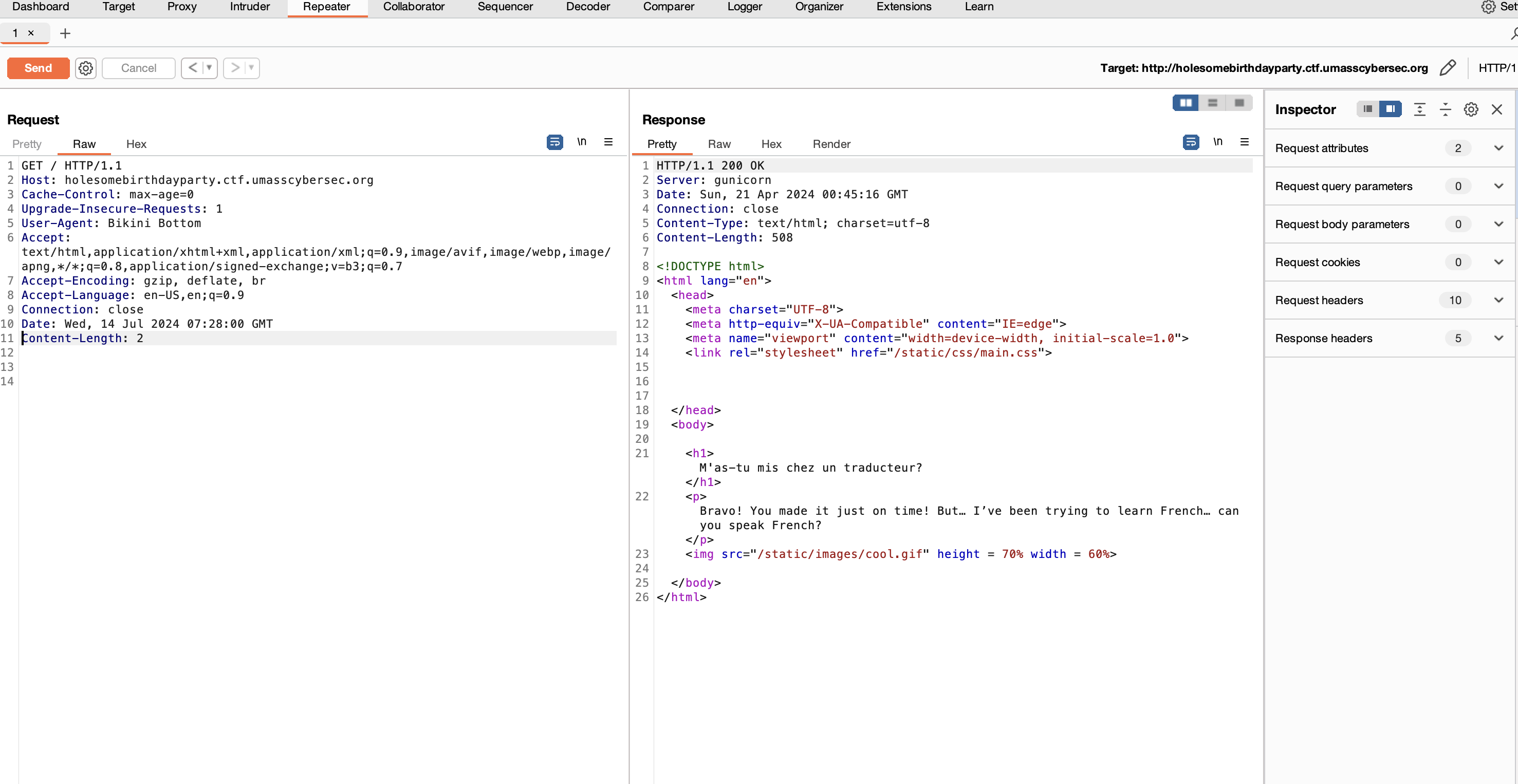Show non-printable characters in Request pane
Viewport: 1518px width, 784px height.
(x=582, y=142)
